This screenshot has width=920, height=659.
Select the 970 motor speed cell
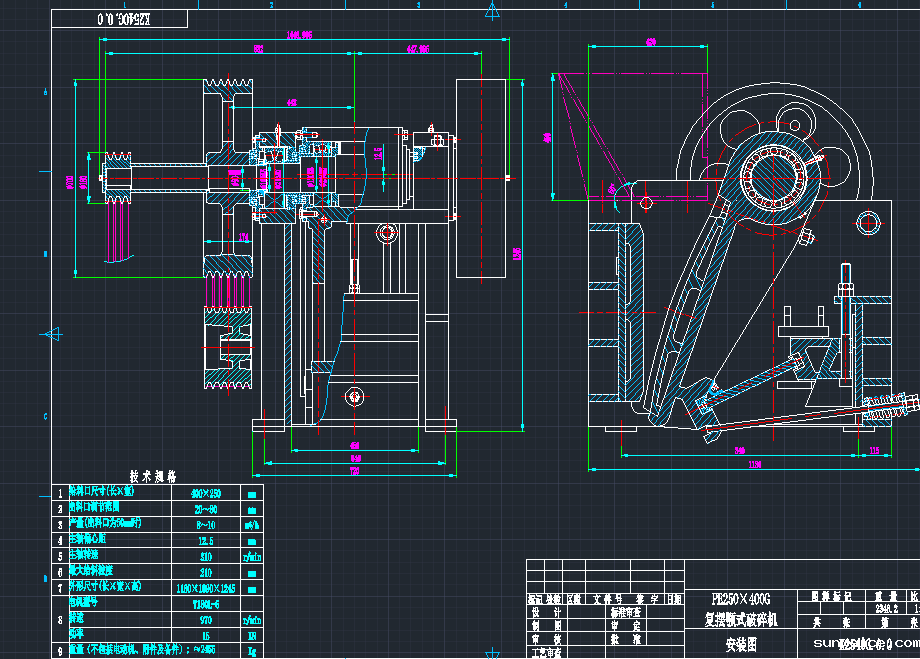tap(207, 619)
